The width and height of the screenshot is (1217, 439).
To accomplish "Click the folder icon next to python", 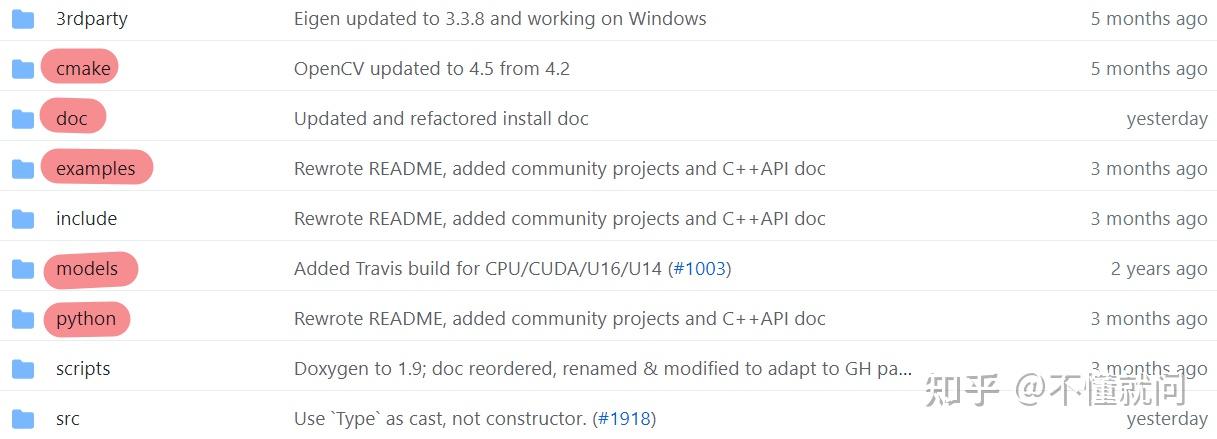I will 23,319.
